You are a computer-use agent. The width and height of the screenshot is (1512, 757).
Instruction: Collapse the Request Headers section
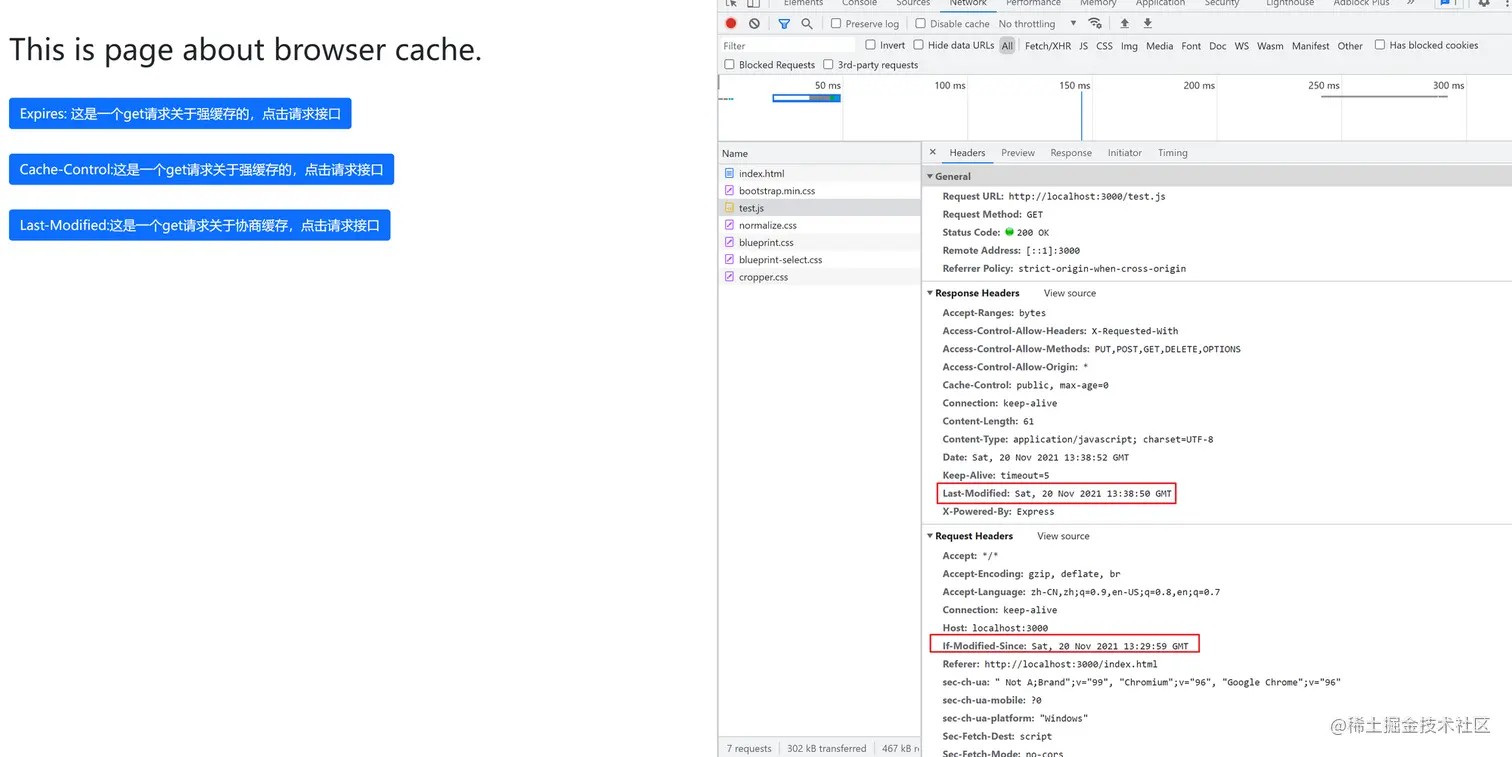(x=930, y=536)
